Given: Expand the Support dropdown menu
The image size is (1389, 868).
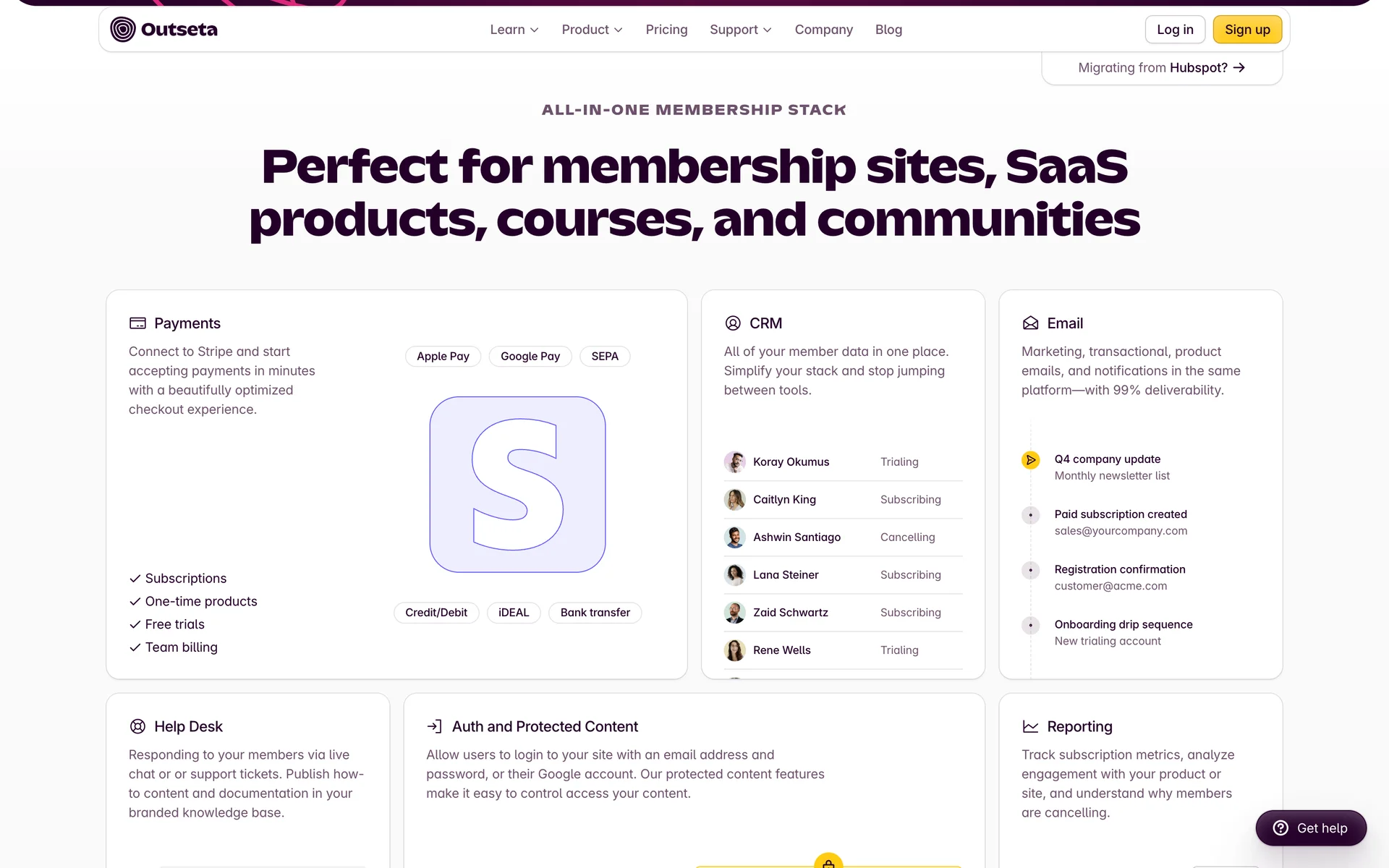Looking at the screenshot, I should point(740,30).
